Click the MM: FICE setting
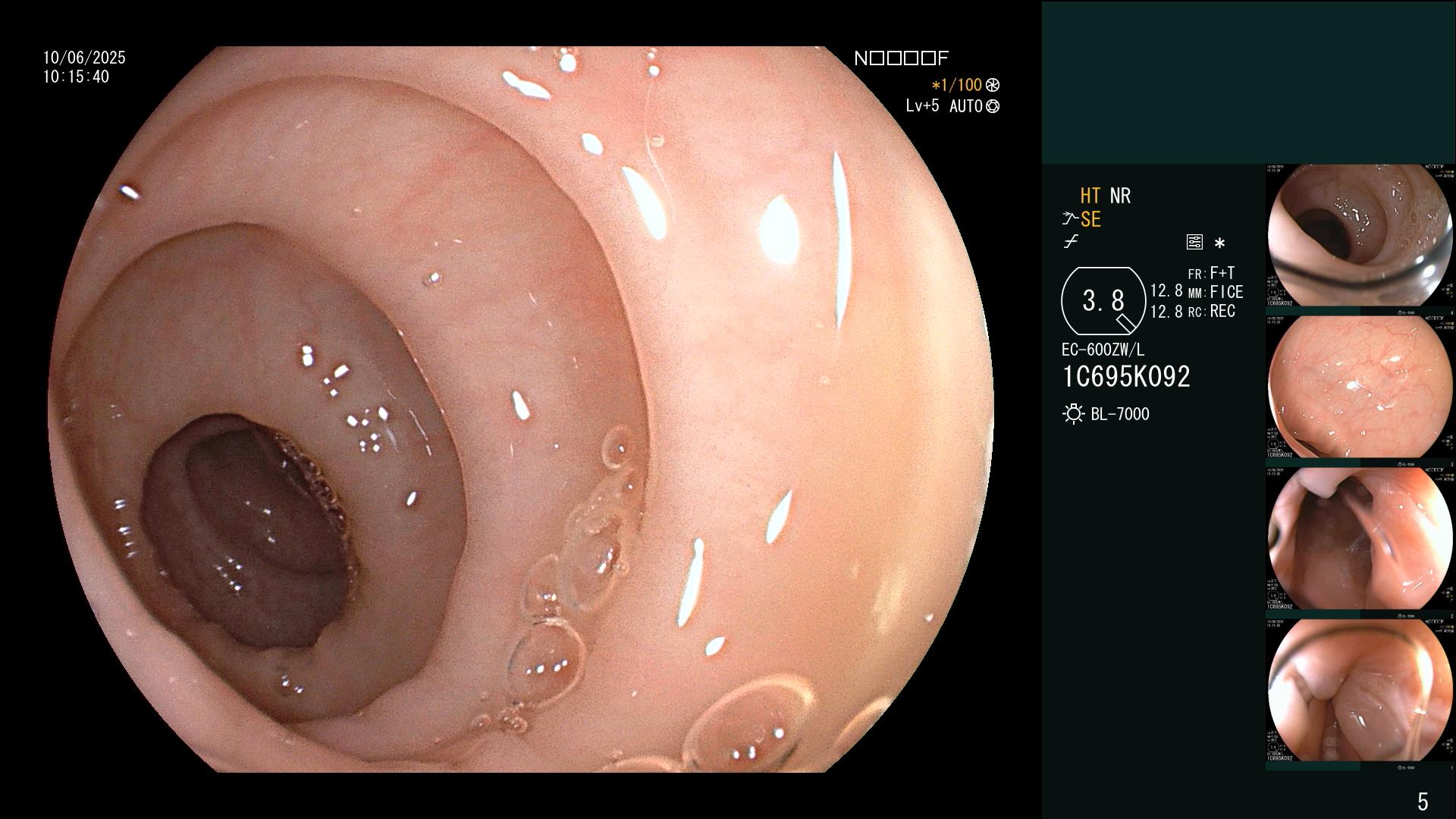Viewport: 1456px width, 819px height. pyautogui.click(x=1216, y=292)
